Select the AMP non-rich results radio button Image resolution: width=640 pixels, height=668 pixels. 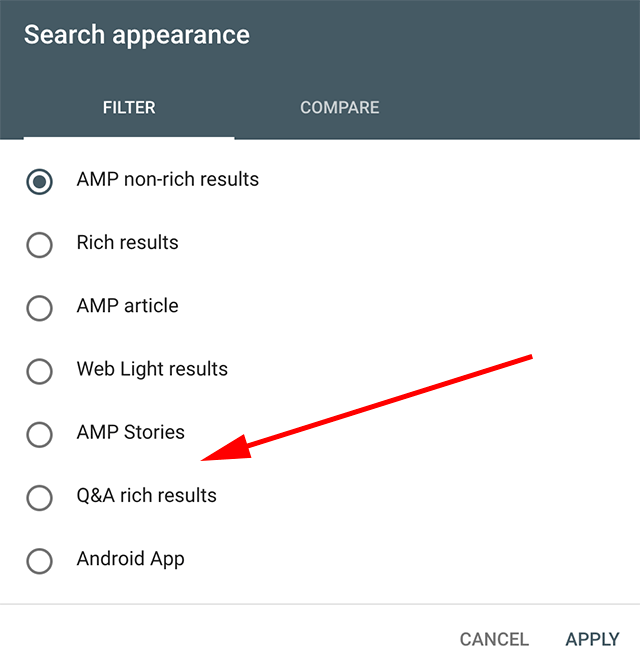[x=40, y=181]
